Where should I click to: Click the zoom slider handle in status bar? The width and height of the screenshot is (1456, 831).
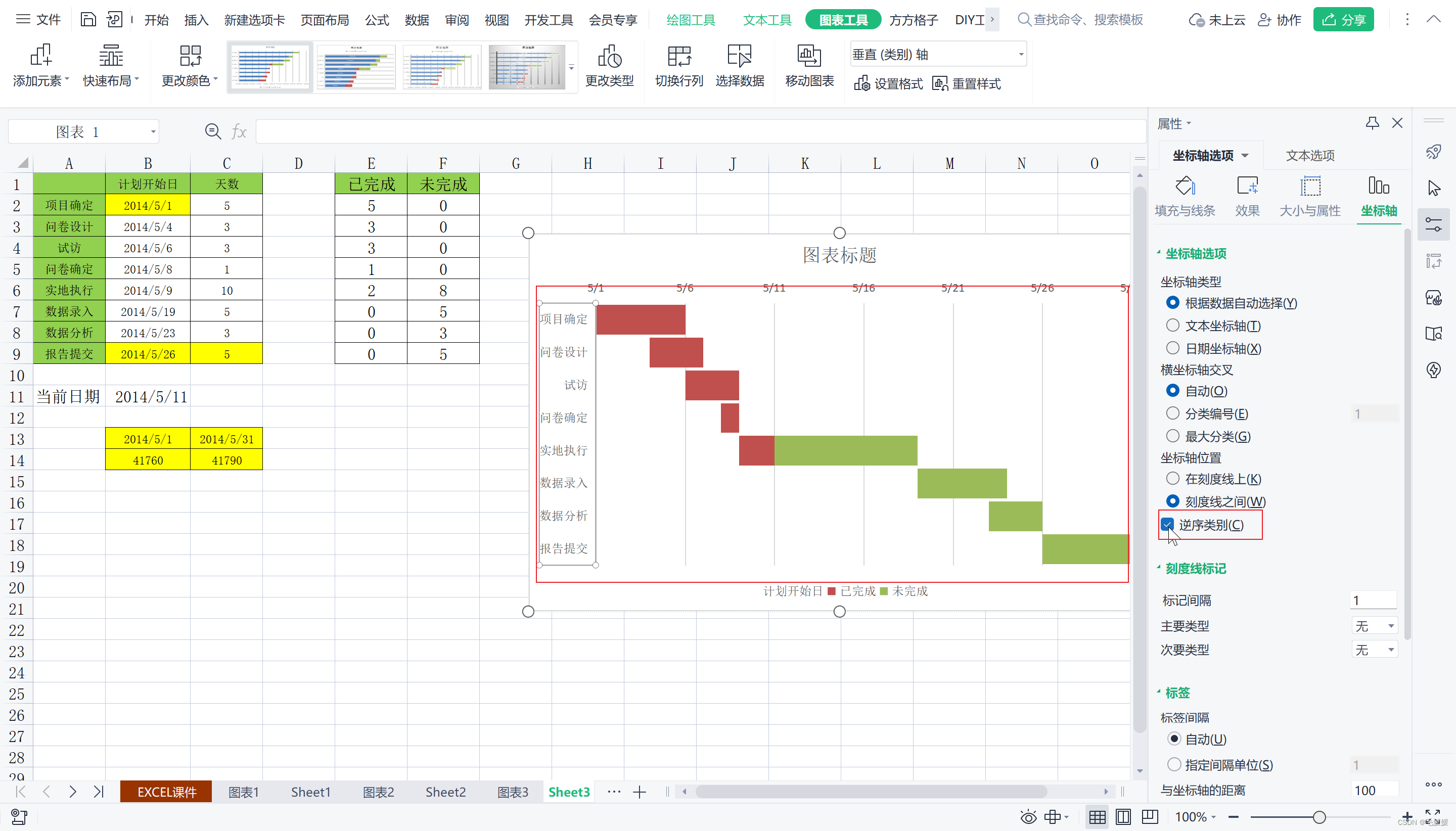[x=1318, y=817]
